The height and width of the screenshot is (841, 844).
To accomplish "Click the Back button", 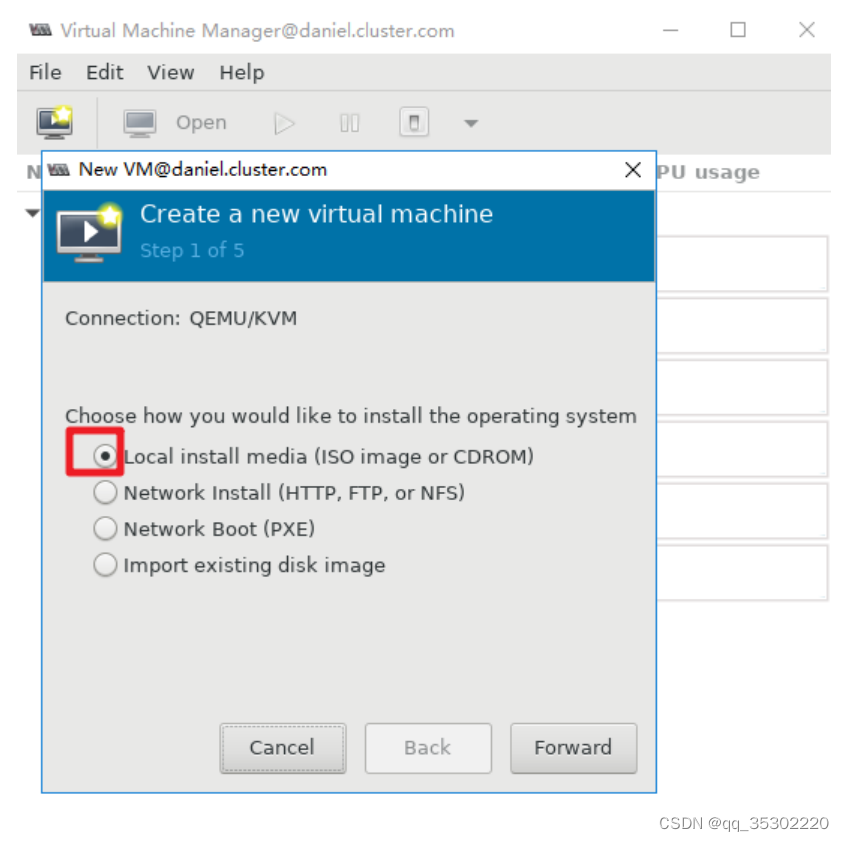I will pos(428,748).
